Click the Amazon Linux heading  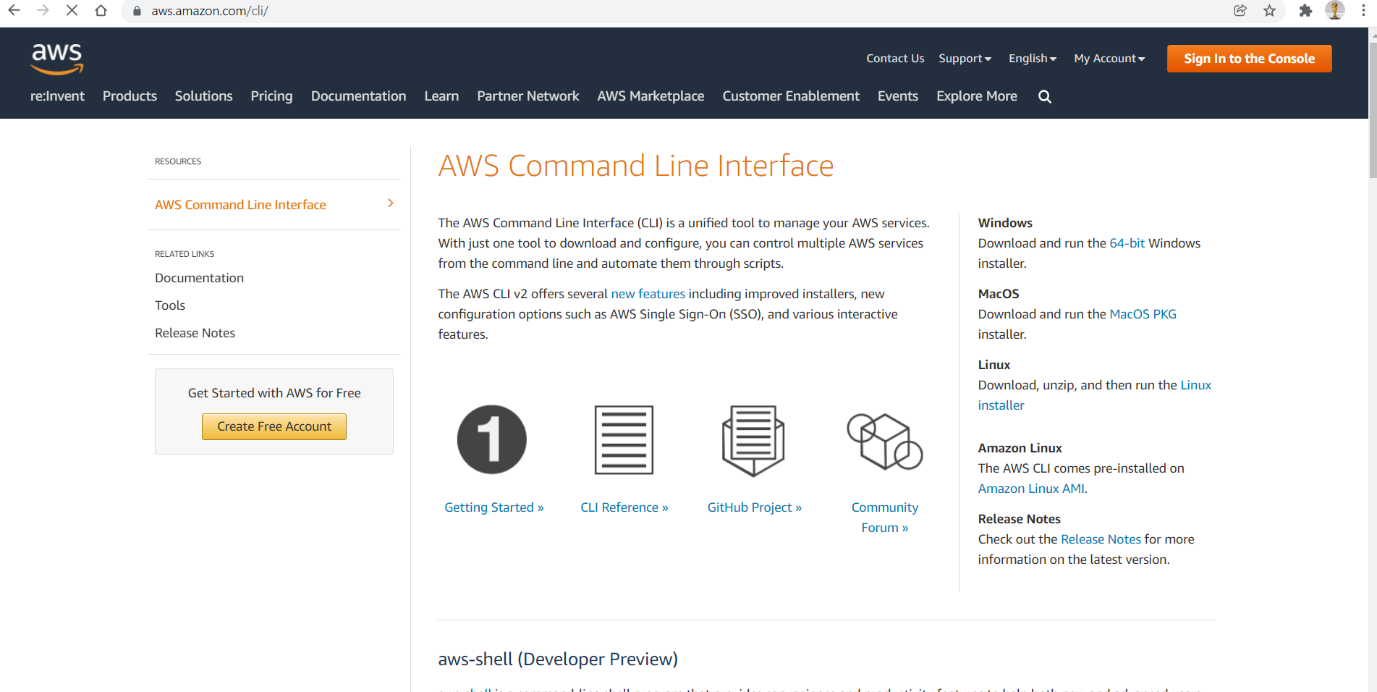pyautogui.click(x=1020, y=448)
